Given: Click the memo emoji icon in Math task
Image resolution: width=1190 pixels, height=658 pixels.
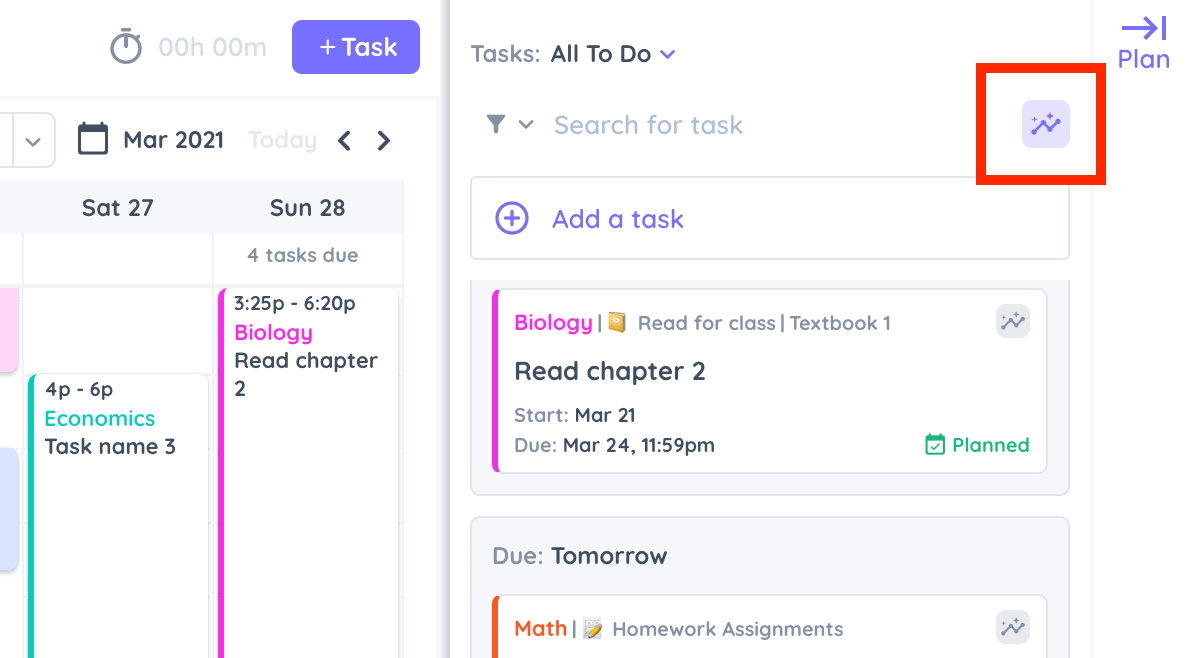Looking at the screenshot, I should click(x=593, y=628).
